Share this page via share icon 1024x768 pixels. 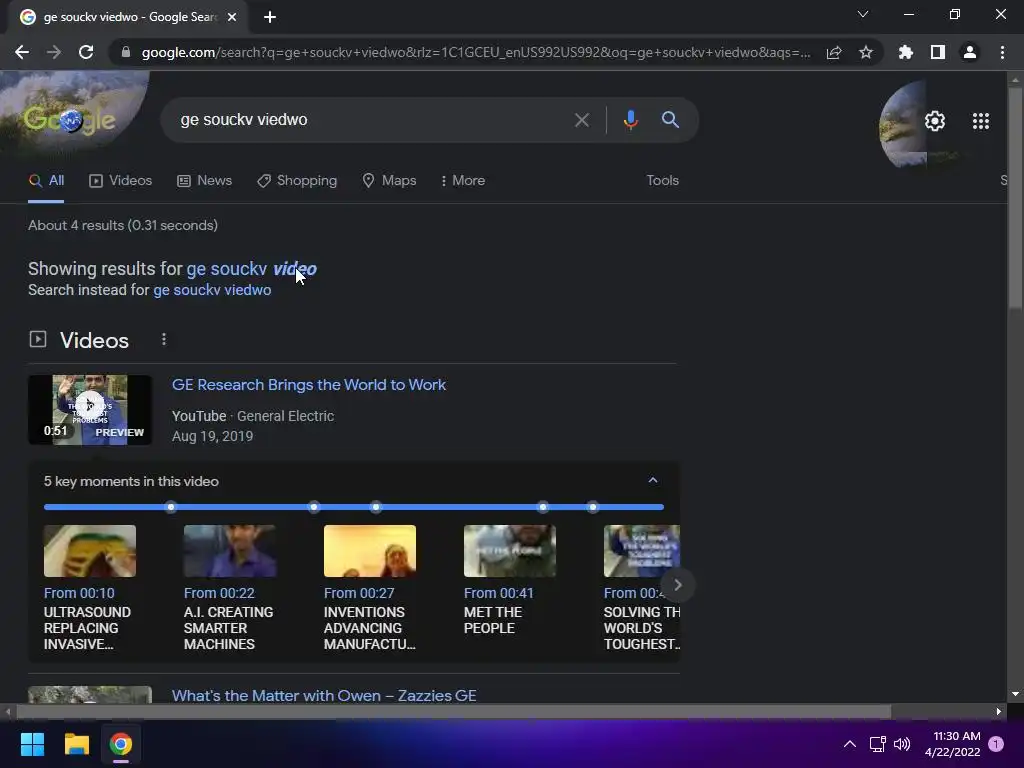[834, 52]
